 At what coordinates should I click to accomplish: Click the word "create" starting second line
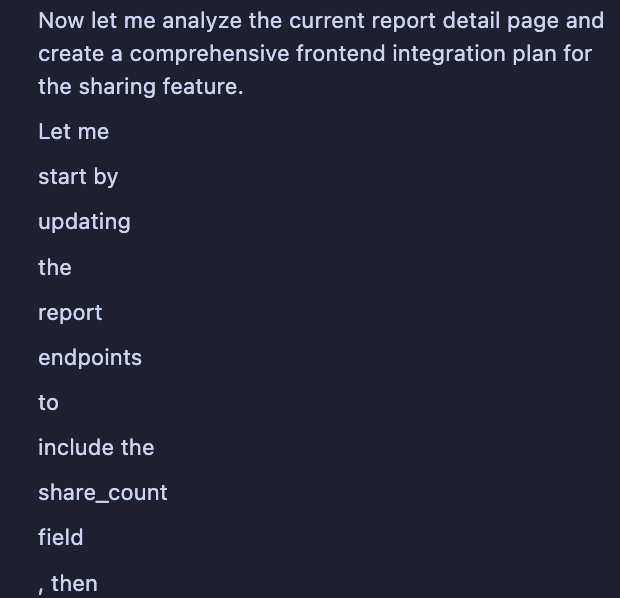click(x=71, y=54)
